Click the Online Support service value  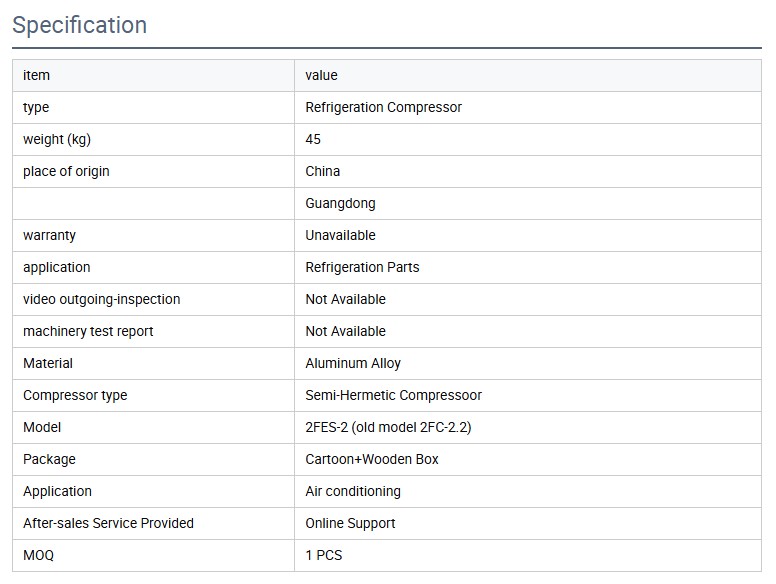coord(350,523)
